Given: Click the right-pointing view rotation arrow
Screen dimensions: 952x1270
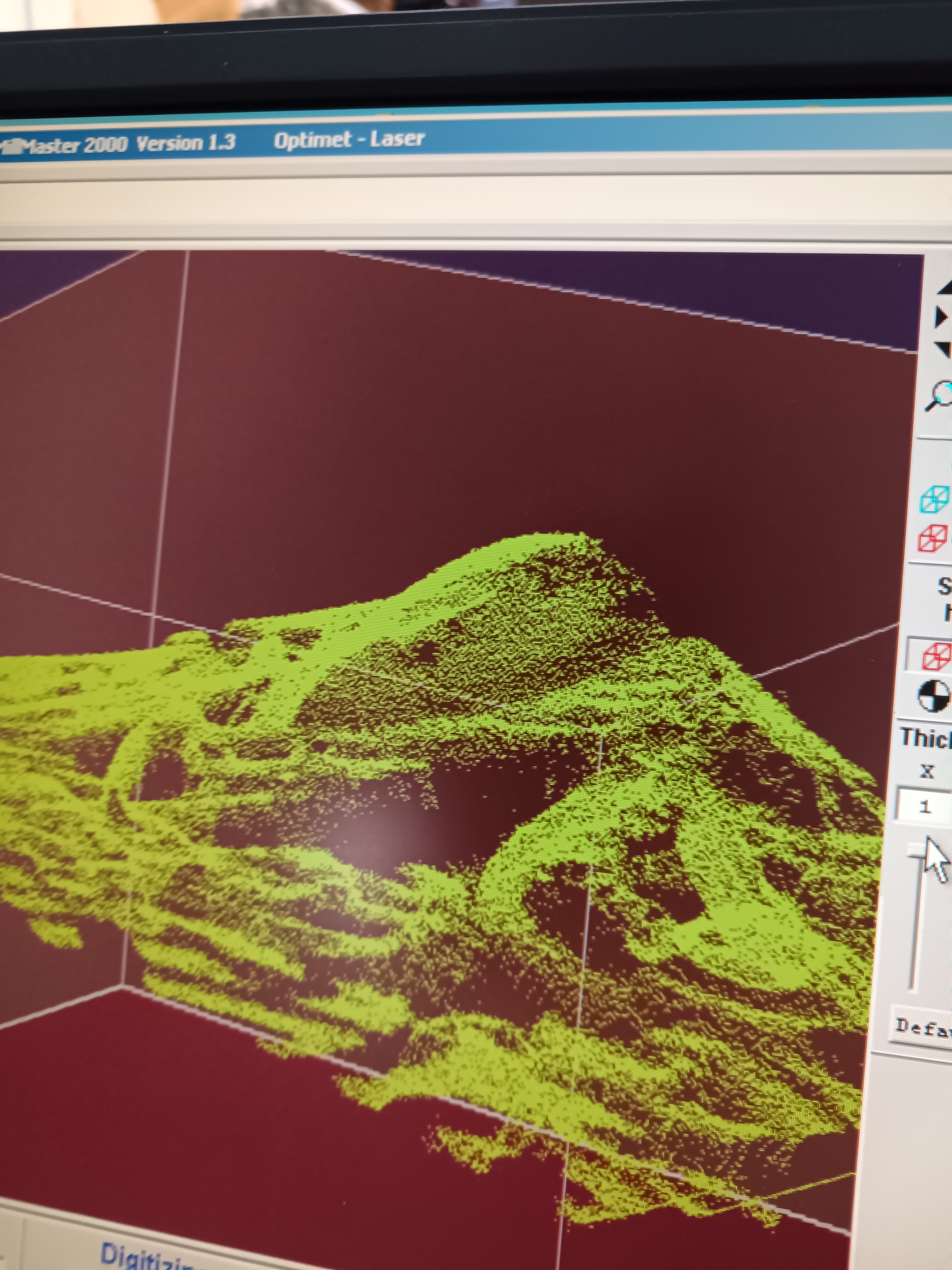Looking at the screenshot, I should pyautogui.click(x=941, y=317).
